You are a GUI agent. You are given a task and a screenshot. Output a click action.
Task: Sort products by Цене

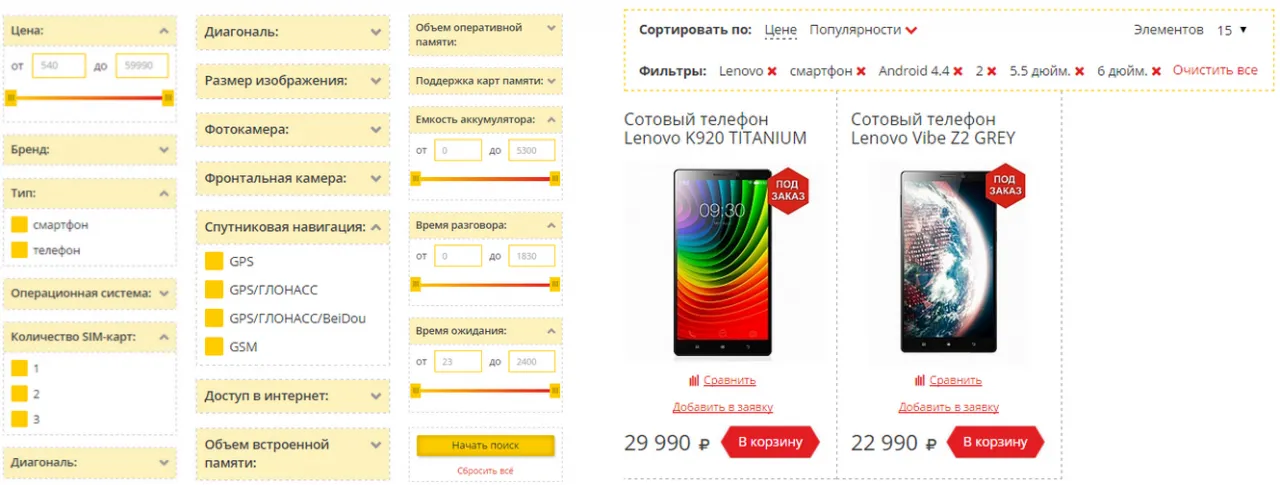[780, 30]
